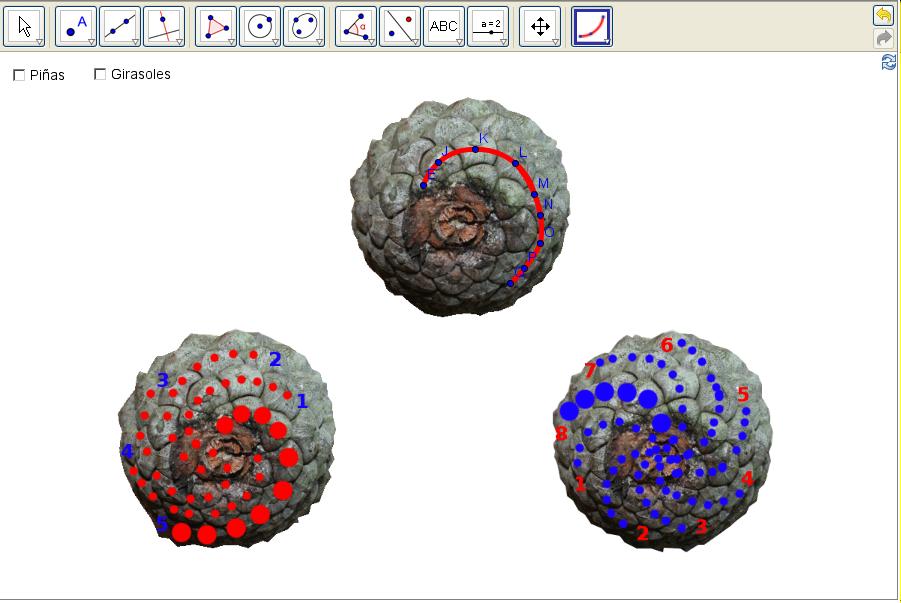Choose the Angle measurement tool

(x=355, y=27)
